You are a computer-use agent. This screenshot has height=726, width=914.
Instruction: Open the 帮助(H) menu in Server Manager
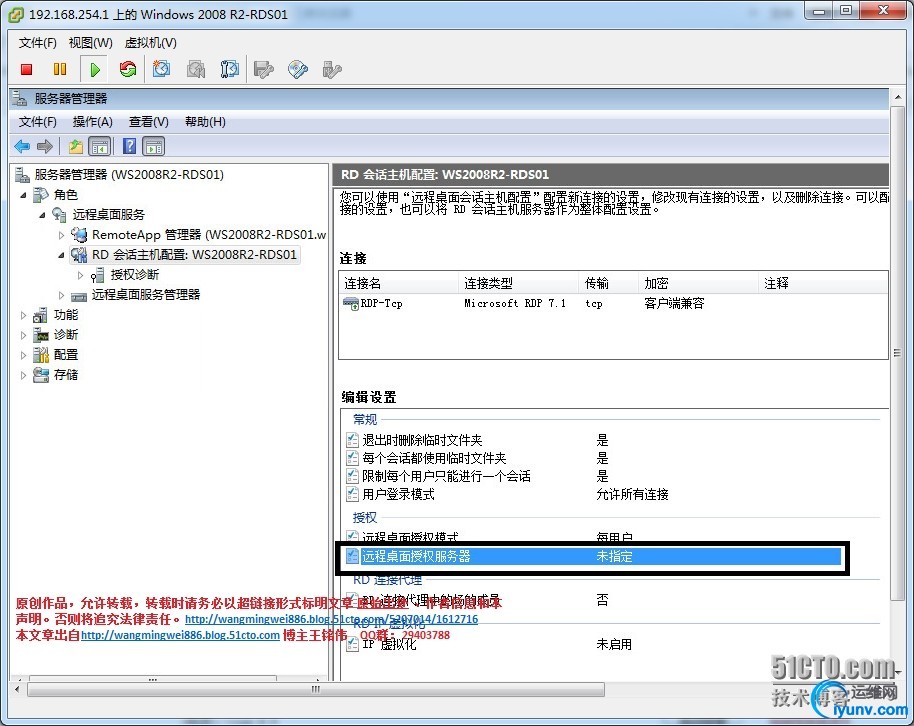(x=205, y=121)
